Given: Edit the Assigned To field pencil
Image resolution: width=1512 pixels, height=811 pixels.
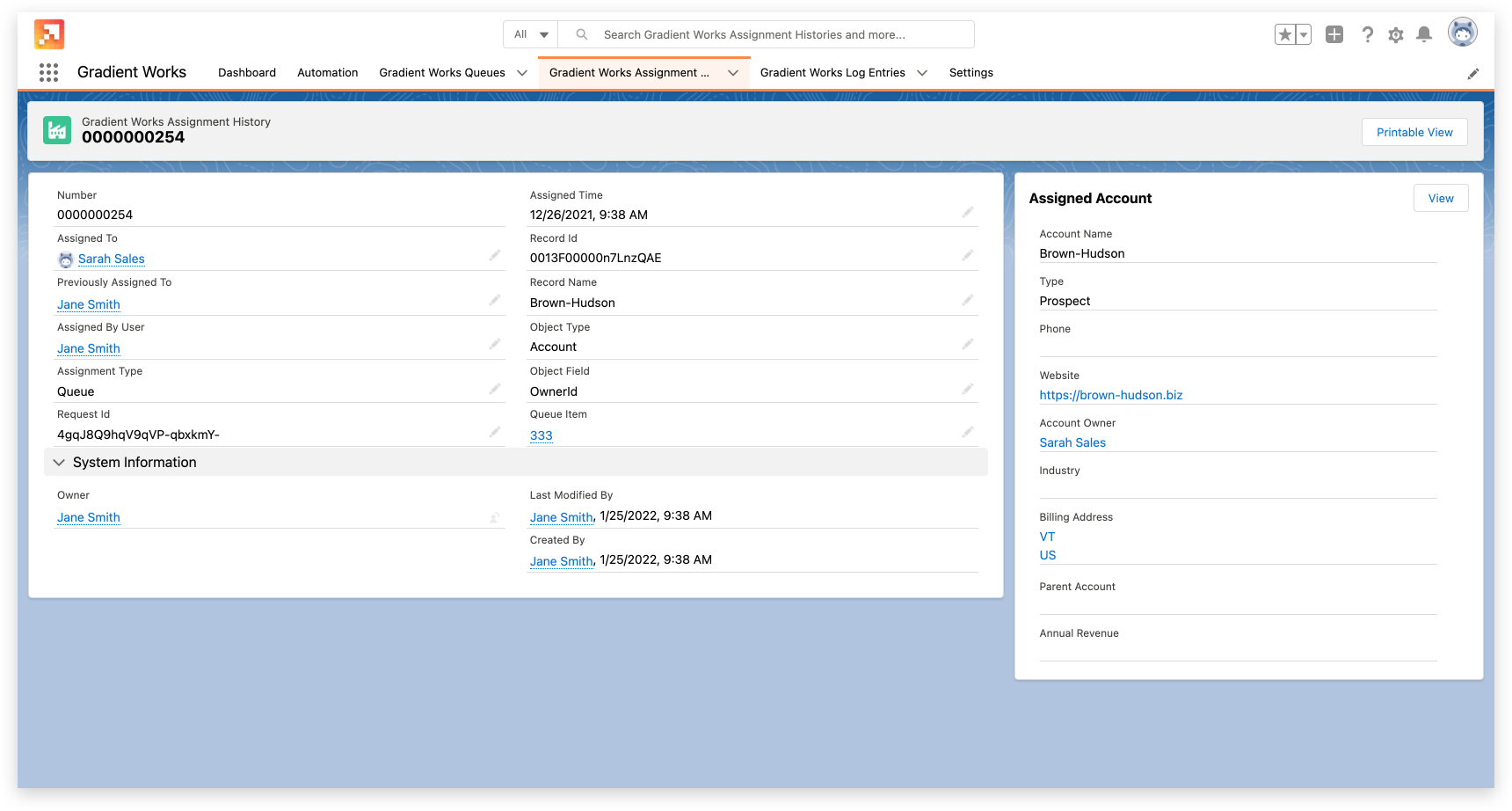Looking at the screenshot, I should pos(495,255).
